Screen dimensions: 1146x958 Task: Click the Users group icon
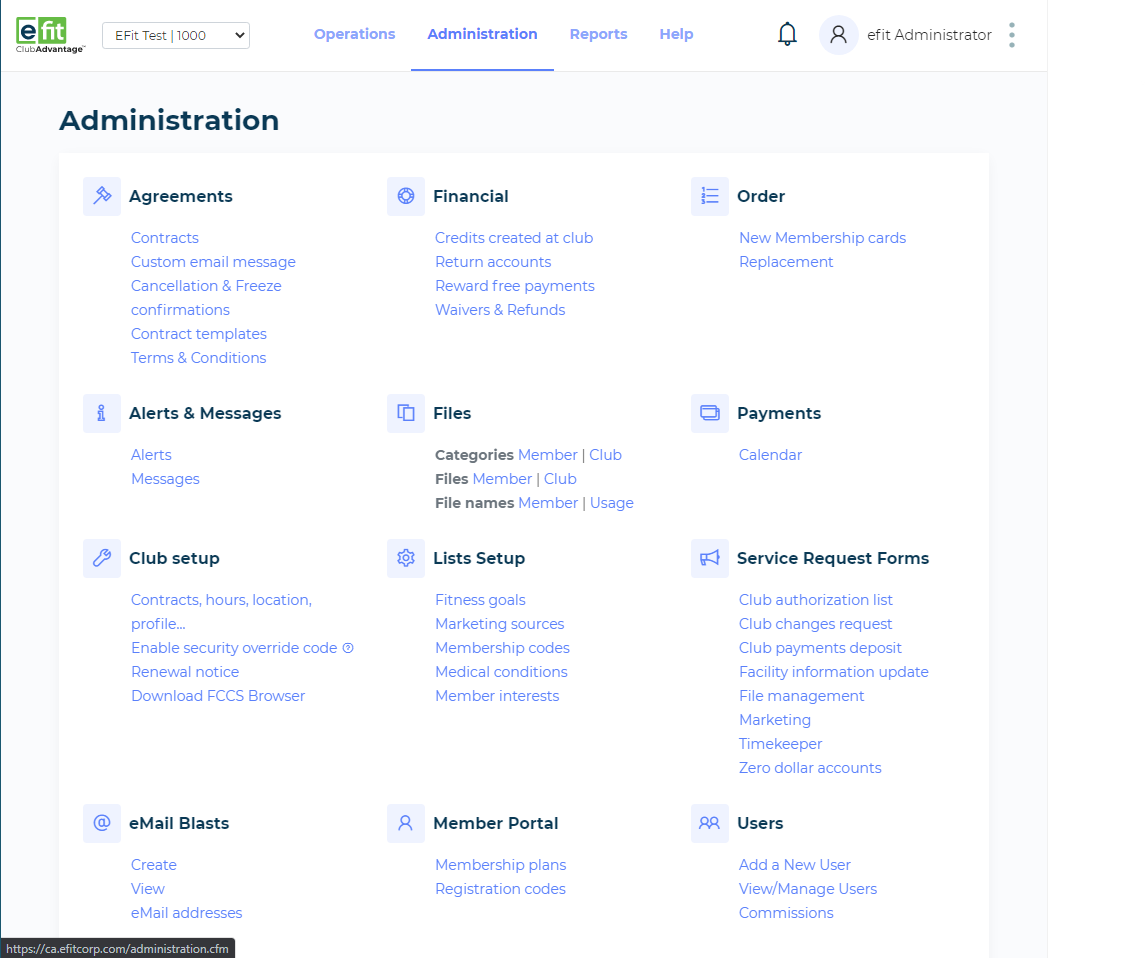tap(710, 824)
